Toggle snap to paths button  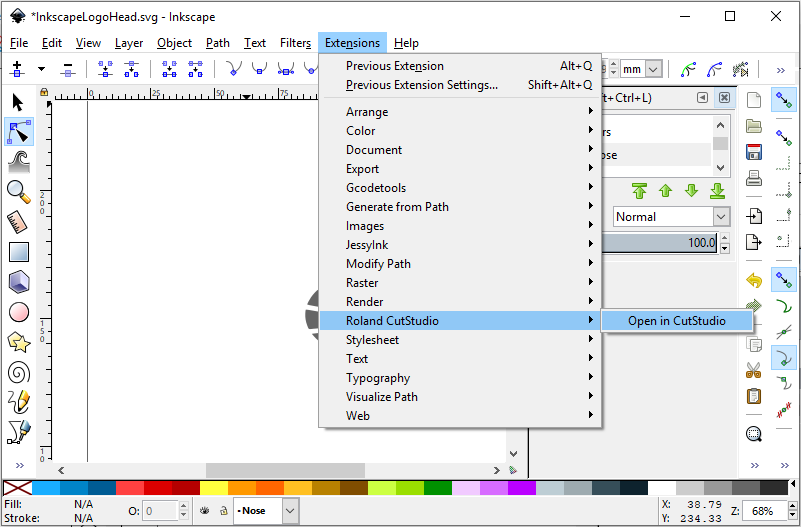coord(784,306)
